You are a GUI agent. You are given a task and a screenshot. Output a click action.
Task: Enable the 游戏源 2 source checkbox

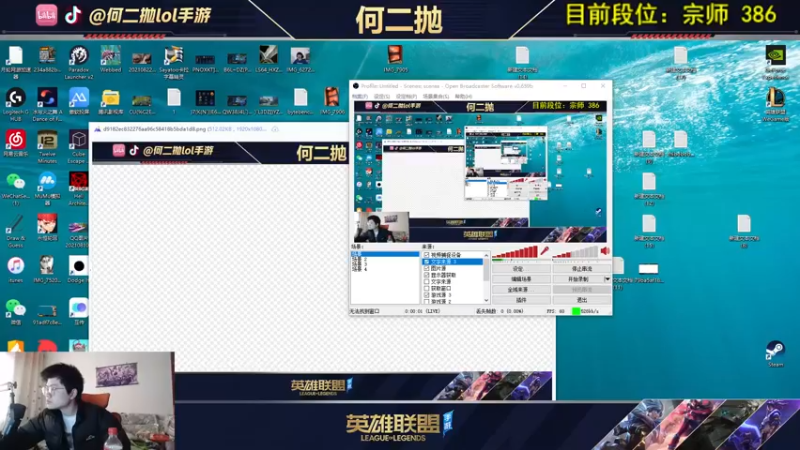427,301
